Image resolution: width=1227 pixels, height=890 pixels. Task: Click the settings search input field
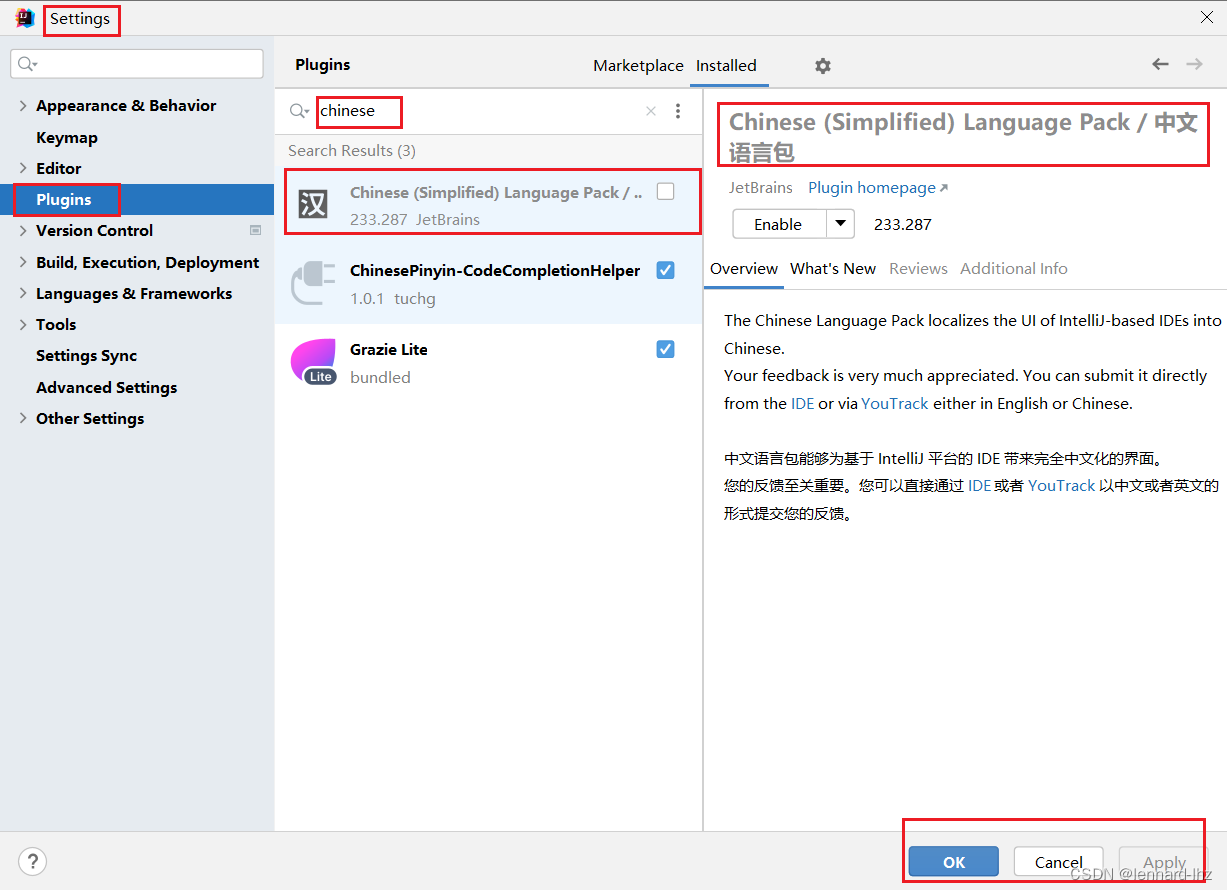[137, 64]
